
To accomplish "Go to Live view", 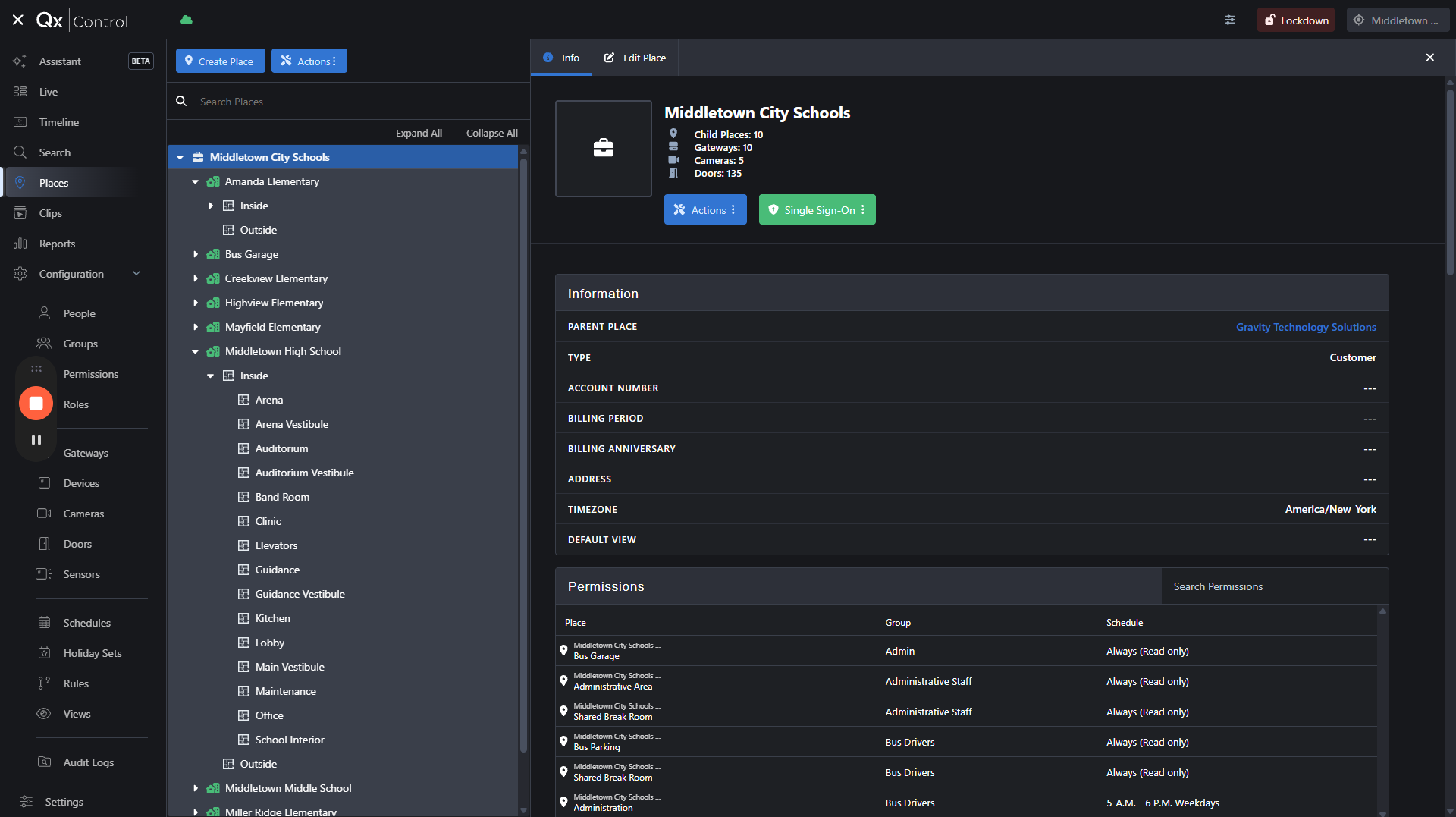I will click(49, 92).
